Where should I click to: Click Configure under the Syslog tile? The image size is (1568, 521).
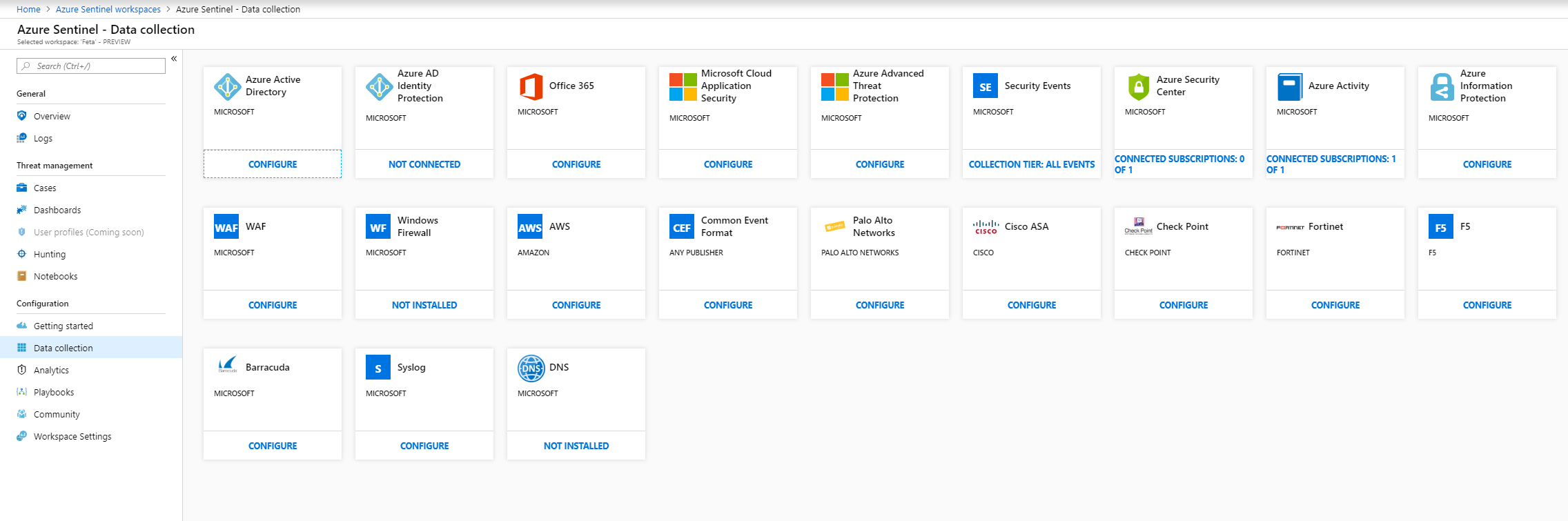pos(424,446)
